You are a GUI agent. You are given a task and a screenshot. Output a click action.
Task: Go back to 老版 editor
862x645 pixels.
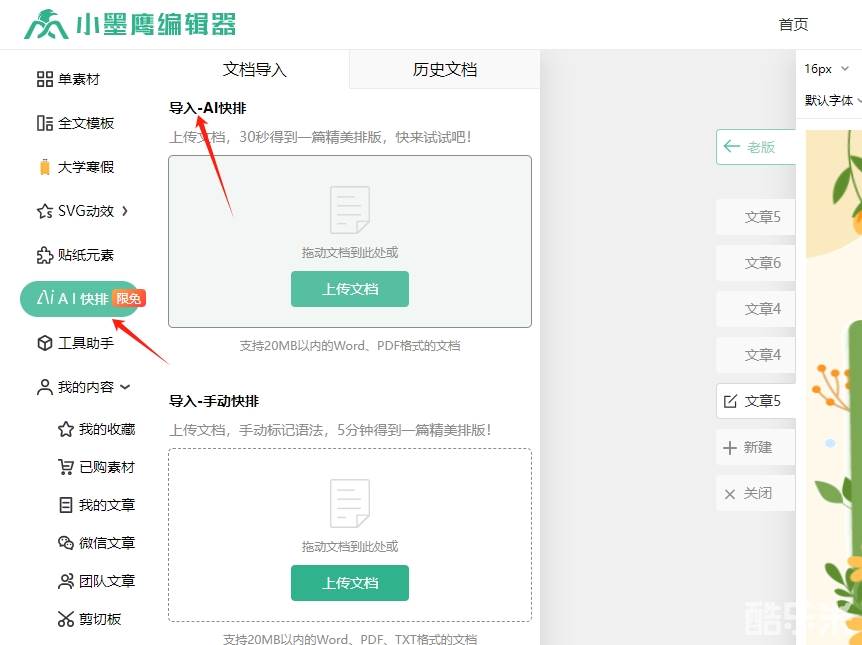click(x=754, y=147)
